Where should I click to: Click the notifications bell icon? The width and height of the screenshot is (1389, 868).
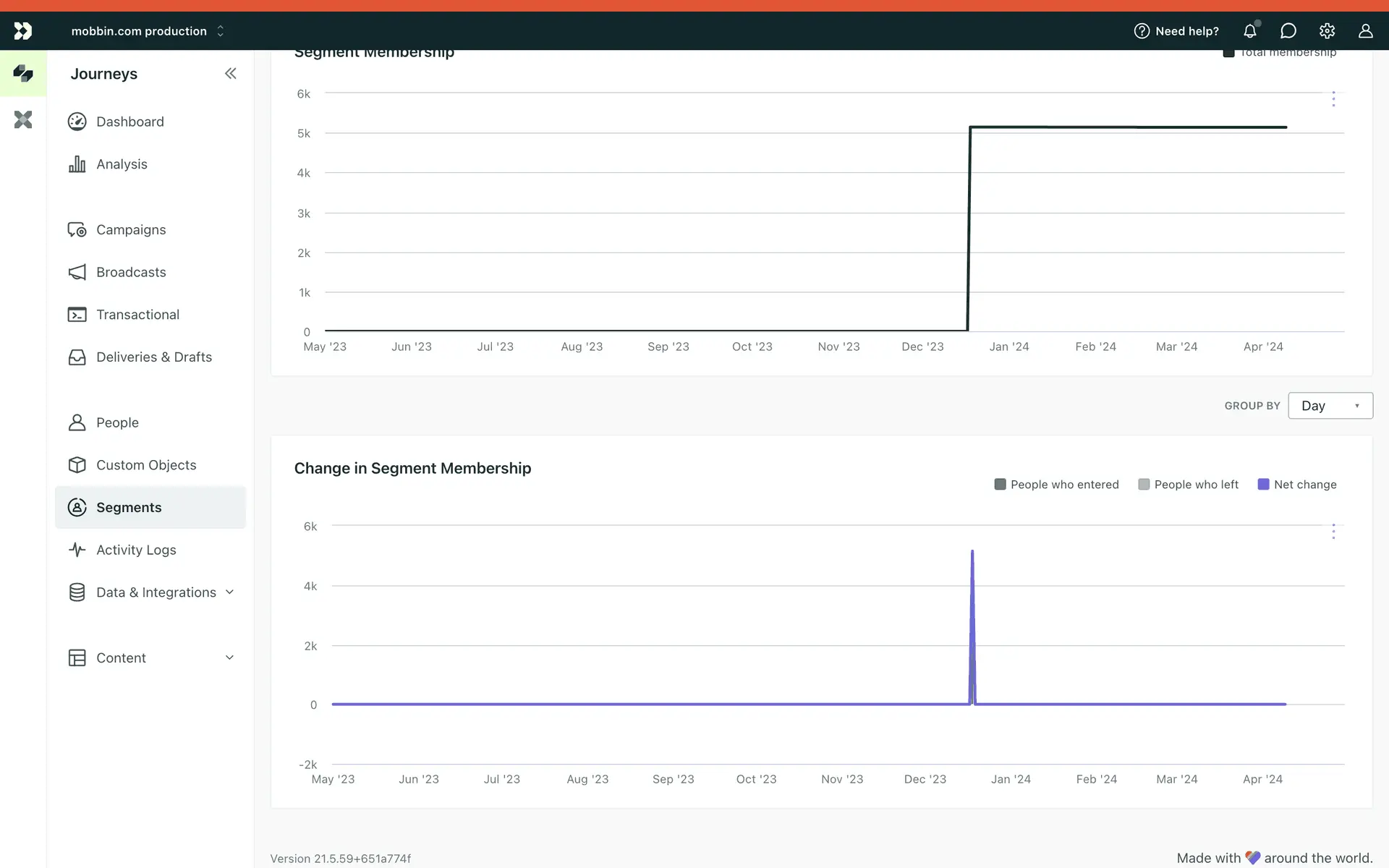1249,31
